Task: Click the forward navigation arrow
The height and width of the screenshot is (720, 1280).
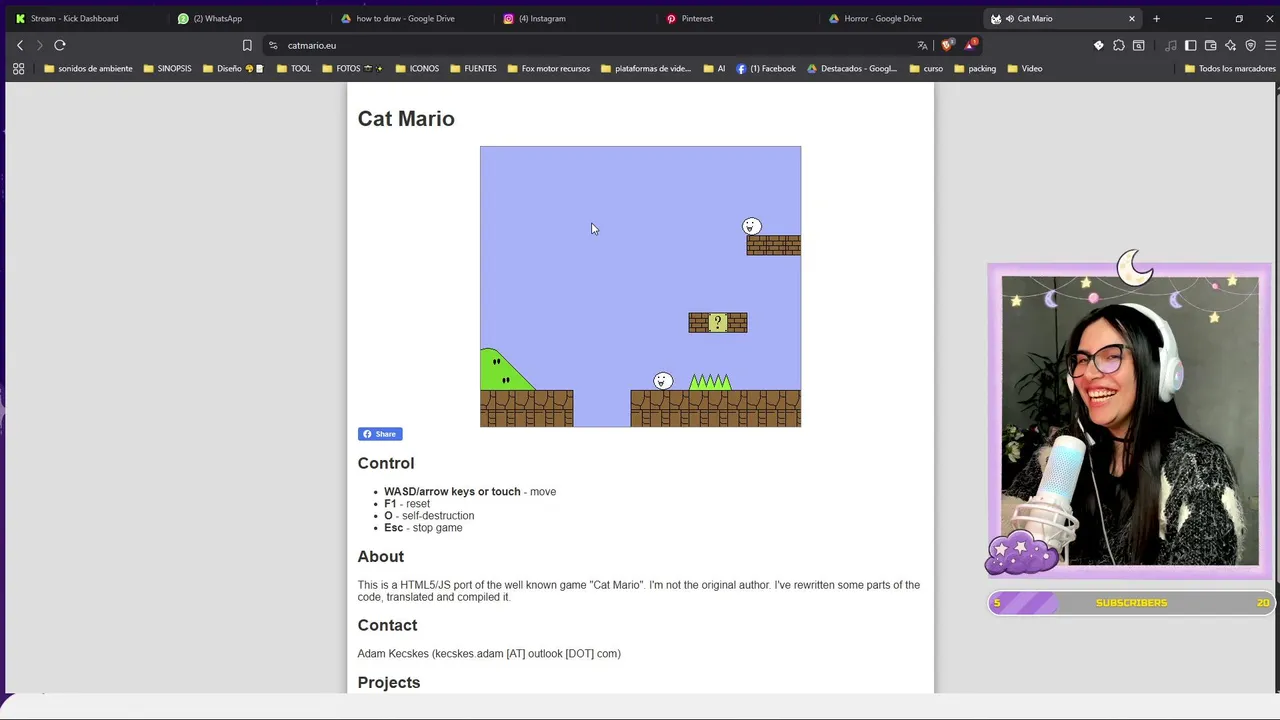Action: click(40, 45)
